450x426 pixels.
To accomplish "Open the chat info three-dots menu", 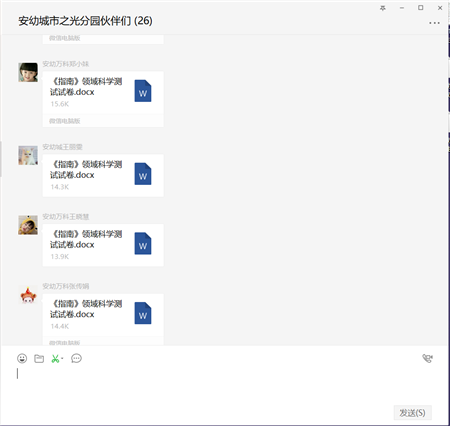I will point(434,23).
